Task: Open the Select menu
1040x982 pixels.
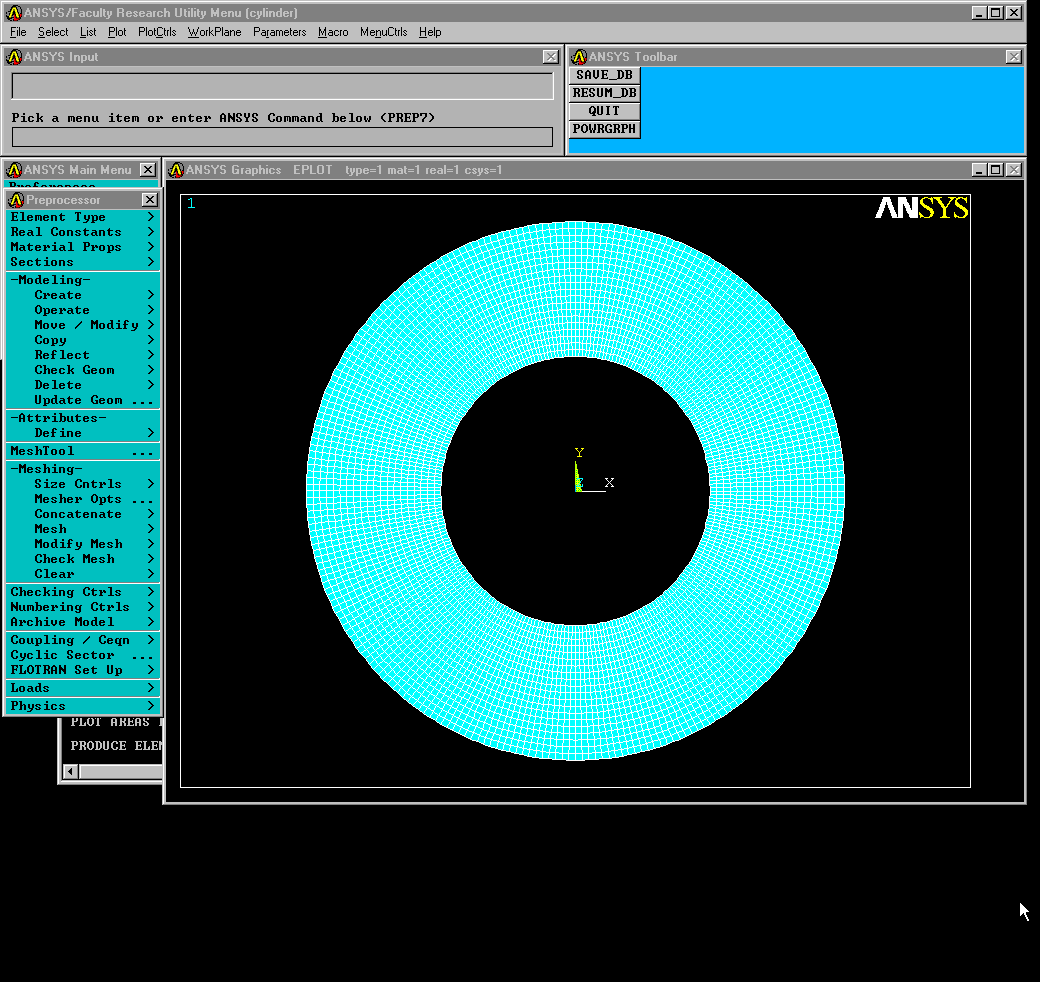Action: tap(52, 32)
